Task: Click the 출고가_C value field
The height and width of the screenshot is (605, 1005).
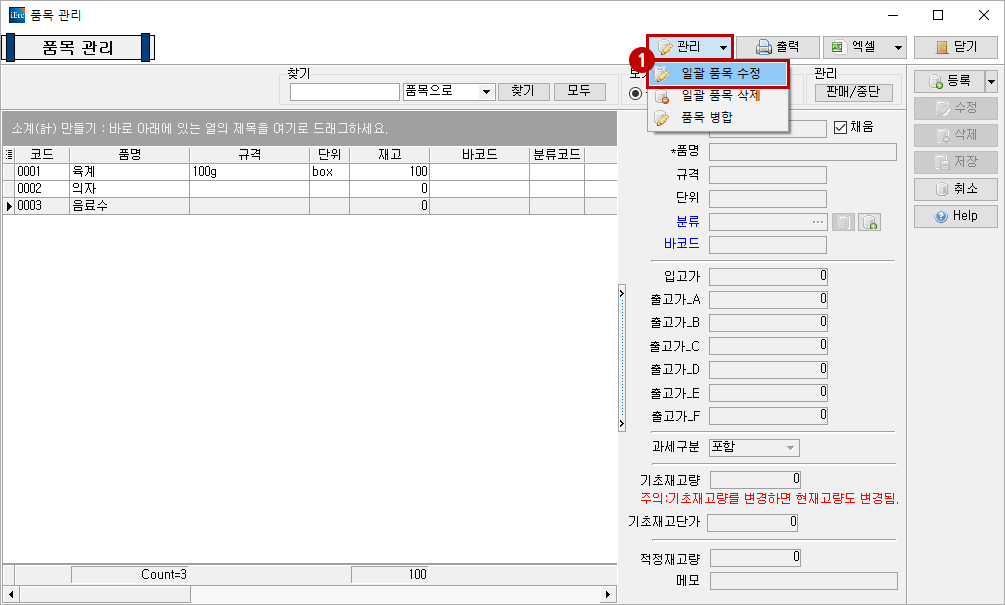Action: 768,346
